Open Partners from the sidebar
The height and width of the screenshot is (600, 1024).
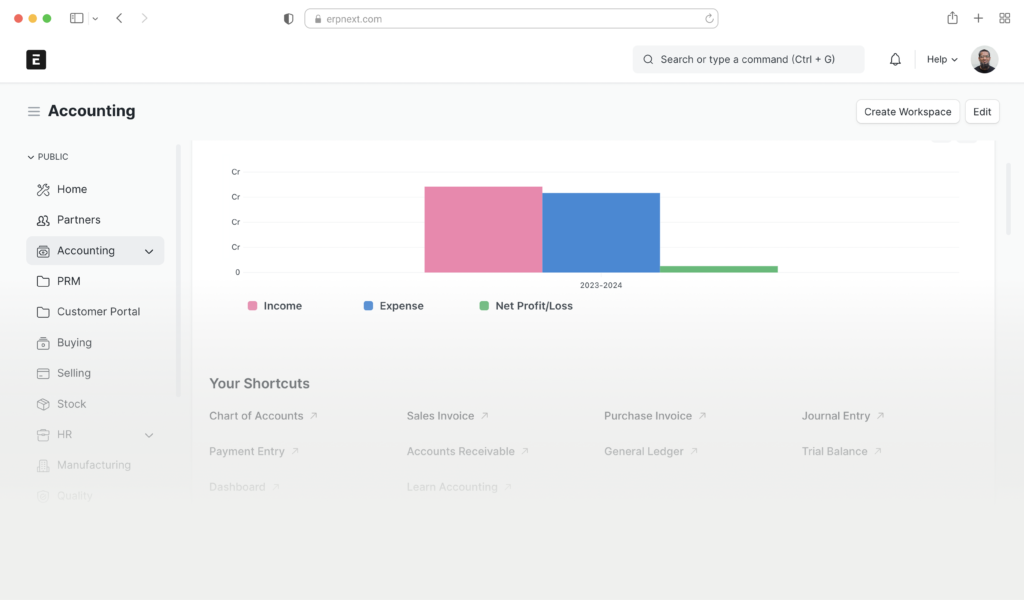pyautogui.click(x=78, y=220)
